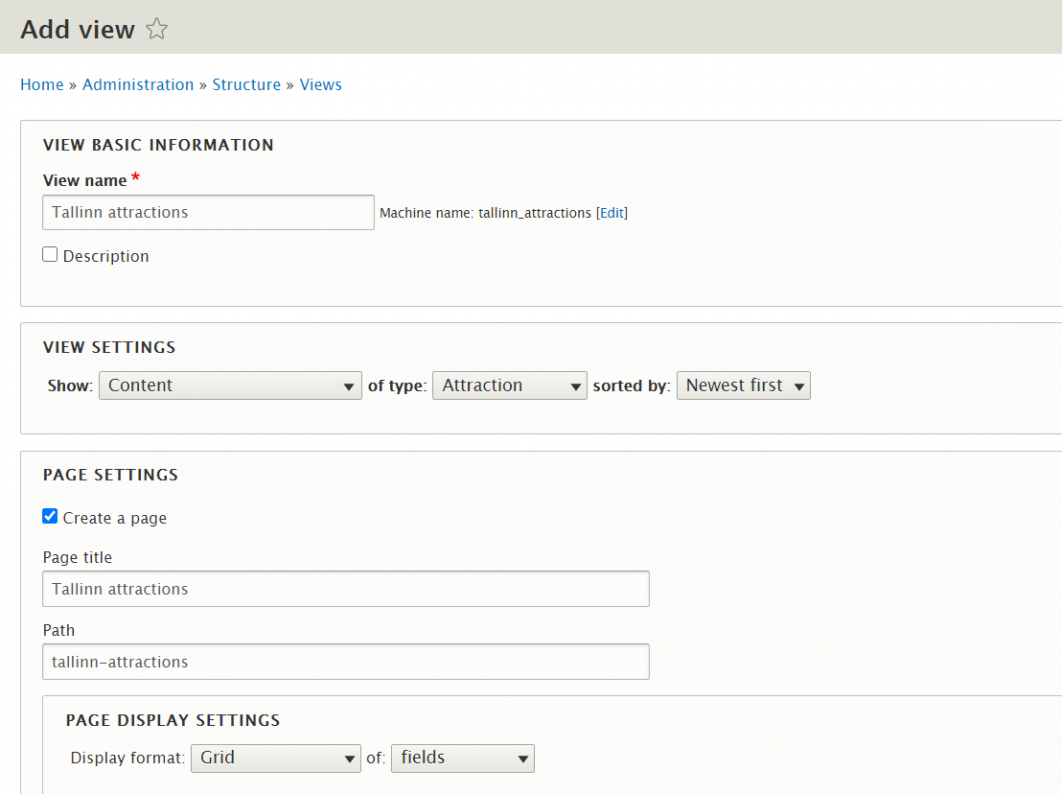This screenshot has height=794, width=1062.
Task: Open the 'sorted by' Newest first dropdown
Action: click(x=743, y=385)
